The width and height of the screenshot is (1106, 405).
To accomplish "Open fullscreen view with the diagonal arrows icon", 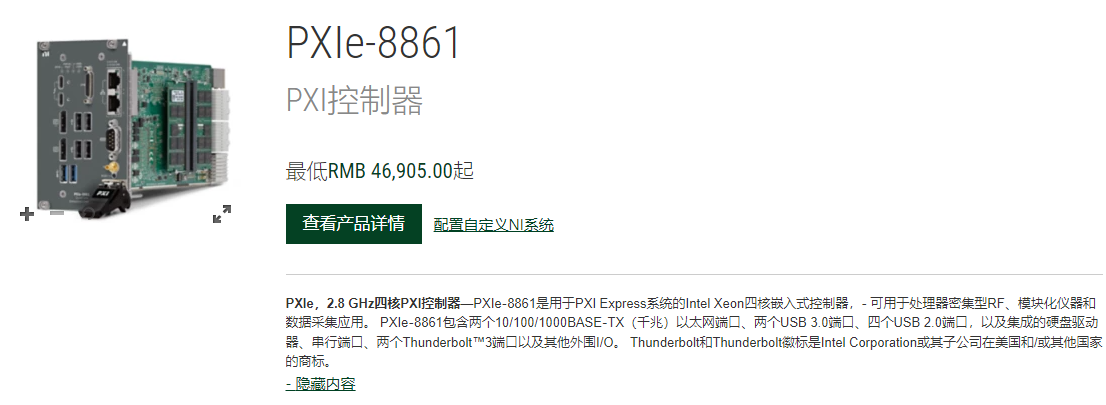I will pyautogui.click(x=222, y=214).
